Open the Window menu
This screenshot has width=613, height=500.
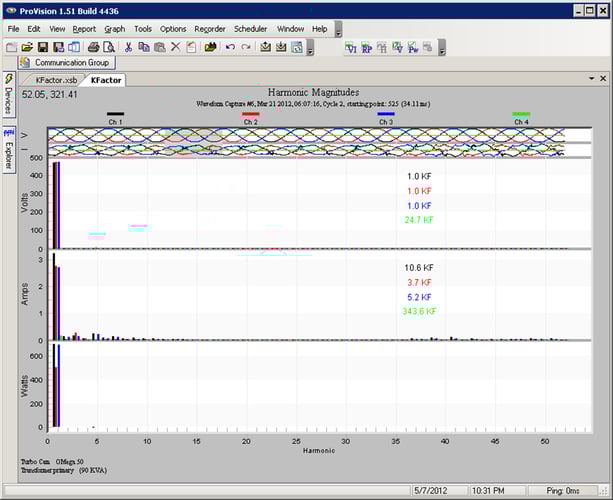click(x=290, y=29)
